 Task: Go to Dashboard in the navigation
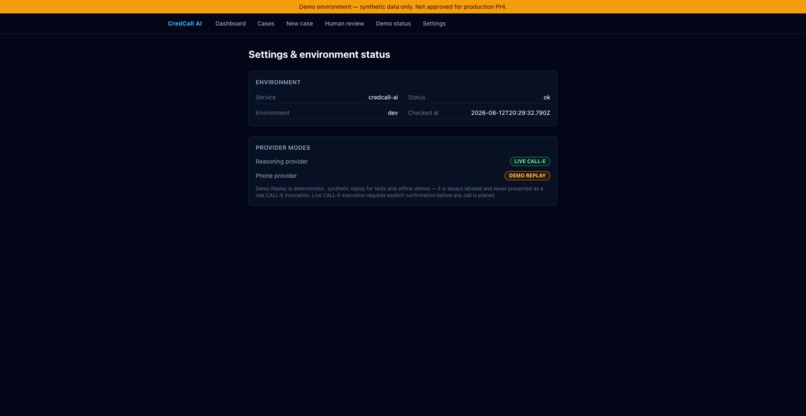pos(230,24)
